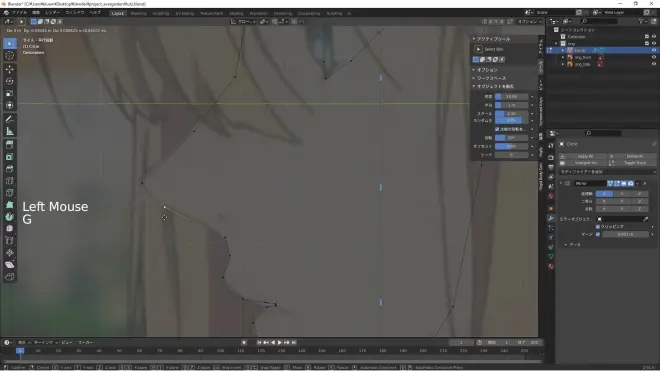
Task: Open the Add Modifier dropdown
Action: click(607, 172)
